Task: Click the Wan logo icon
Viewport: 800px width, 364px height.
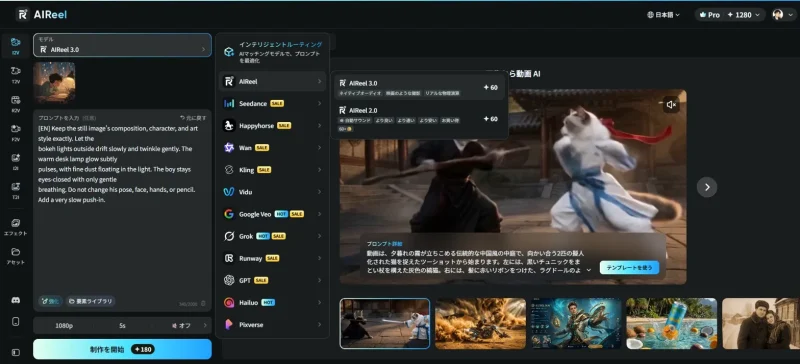Action: coord(229,148)
